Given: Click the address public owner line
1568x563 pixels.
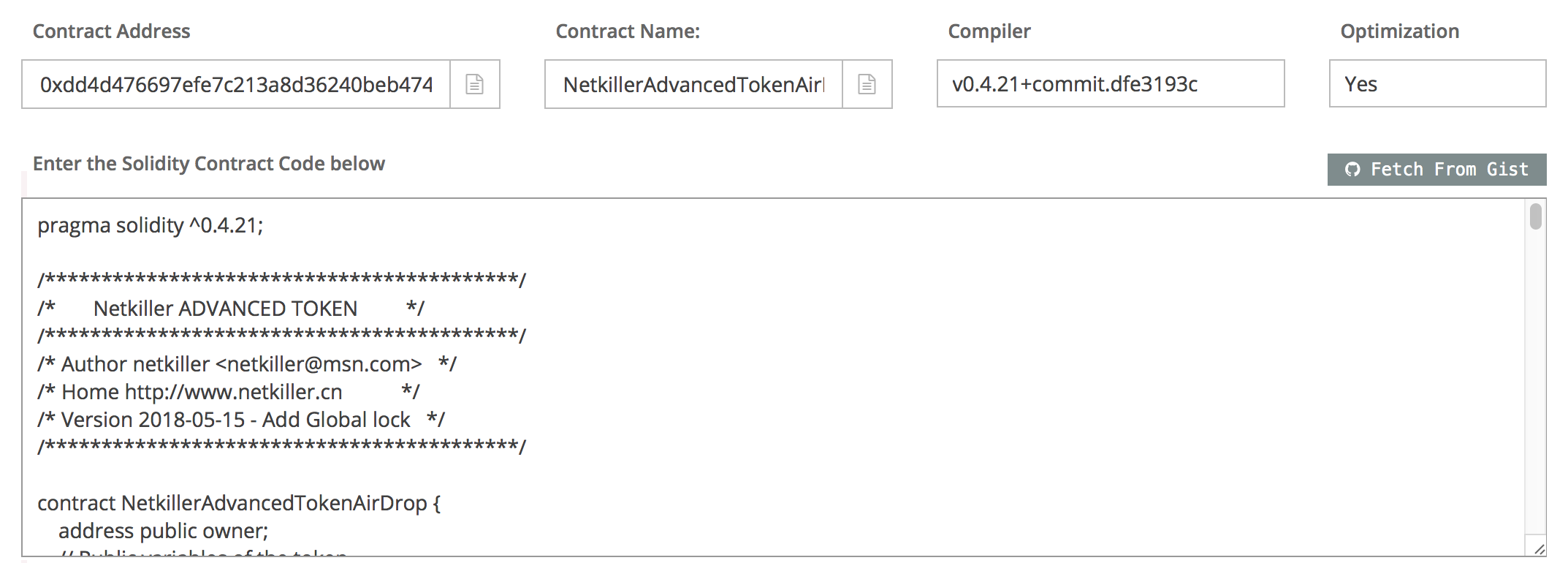Looking at the screenshot, I should click(x=164, y=530).
